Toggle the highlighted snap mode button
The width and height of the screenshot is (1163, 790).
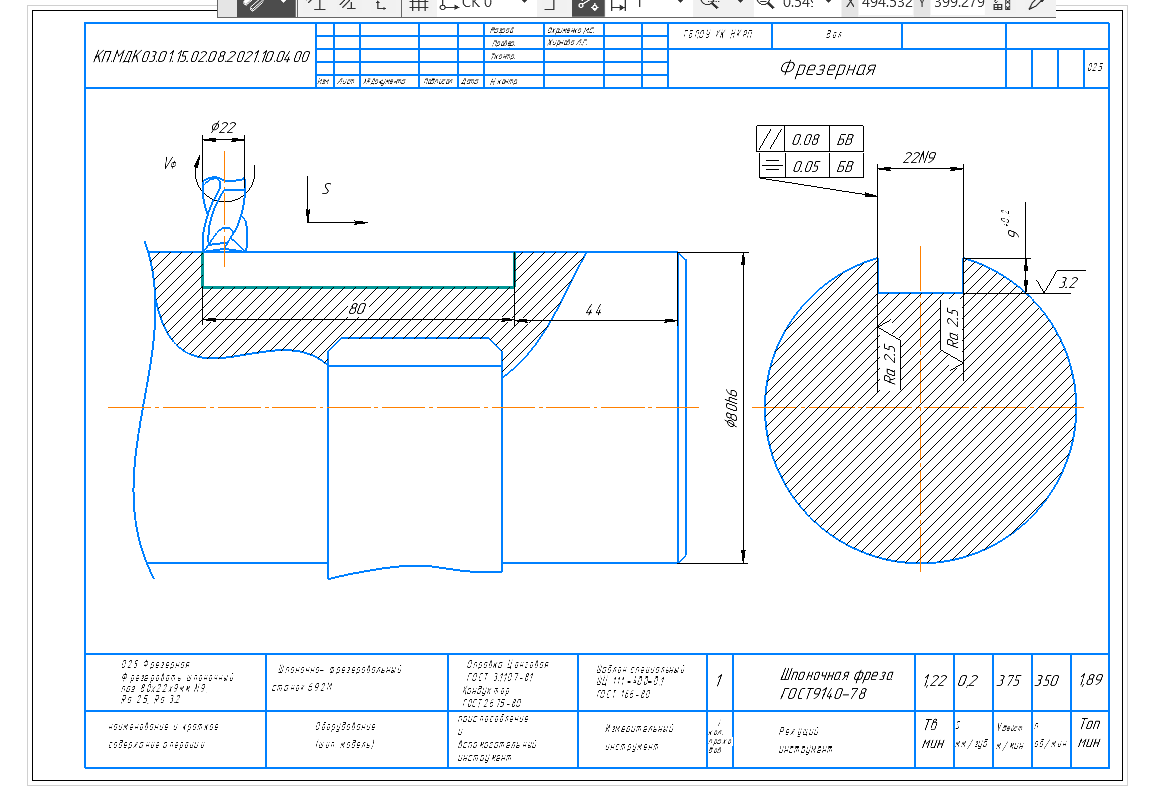coord(587,5)
